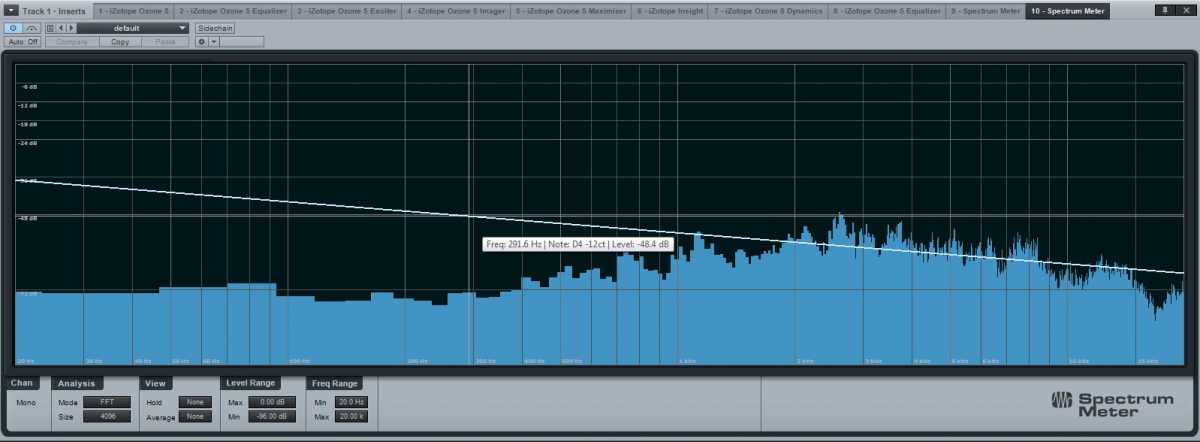Pin the plugin window with pin icon
The image size is (1200, 442).
[x=1165, y=10]
